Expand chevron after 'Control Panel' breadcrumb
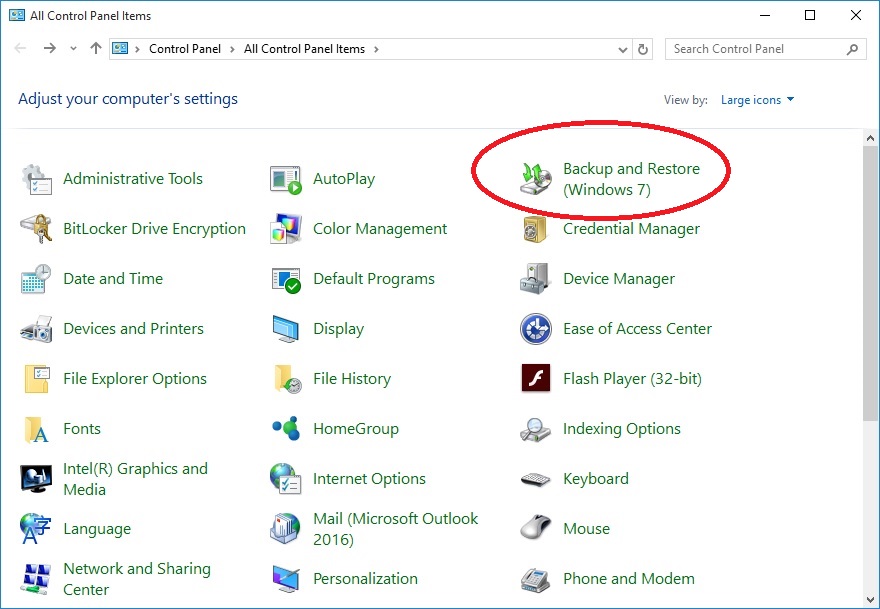Image resolution: width=880 pixels, height=609 pixels. point(232,49)
